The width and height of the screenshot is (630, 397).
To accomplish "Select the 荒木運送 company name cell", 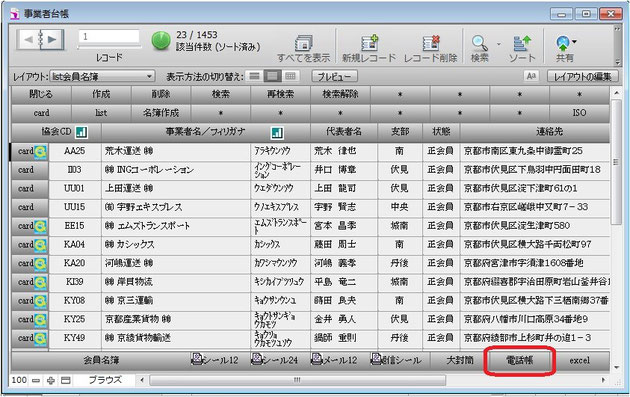I will click(x=176, y=151).
